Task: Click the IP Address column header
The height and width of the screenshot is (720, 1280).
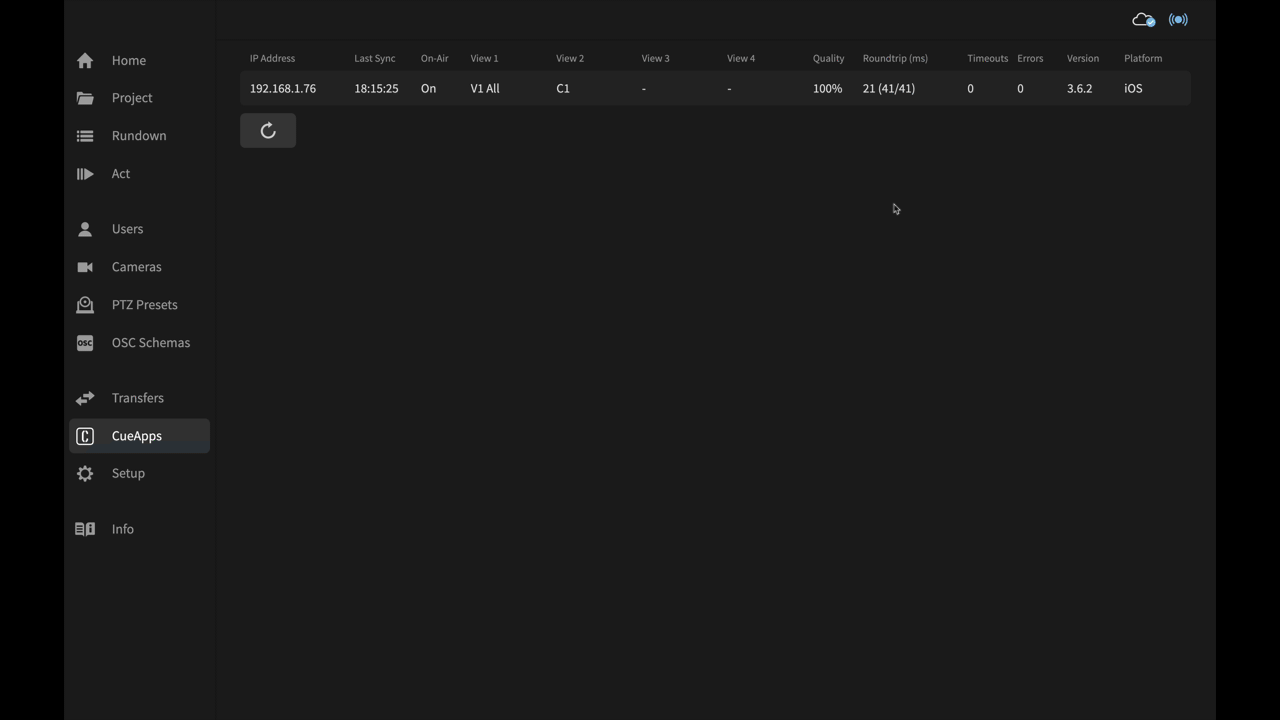Action: pyautogui.click(x=272, y=58)
